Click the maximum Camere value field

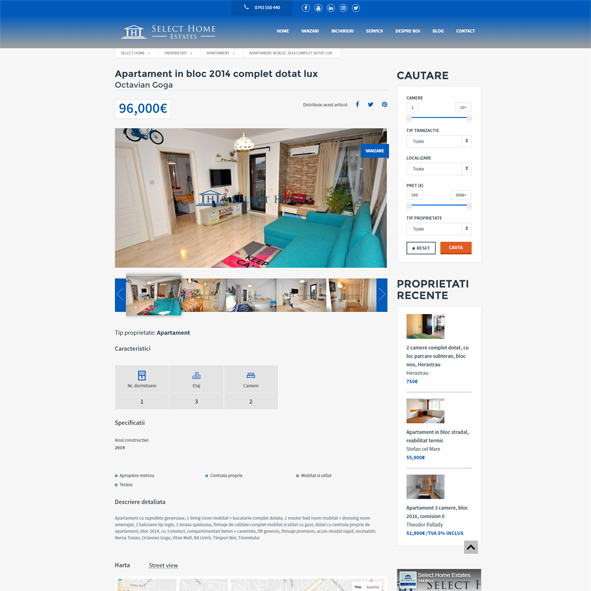pos(463,107)
